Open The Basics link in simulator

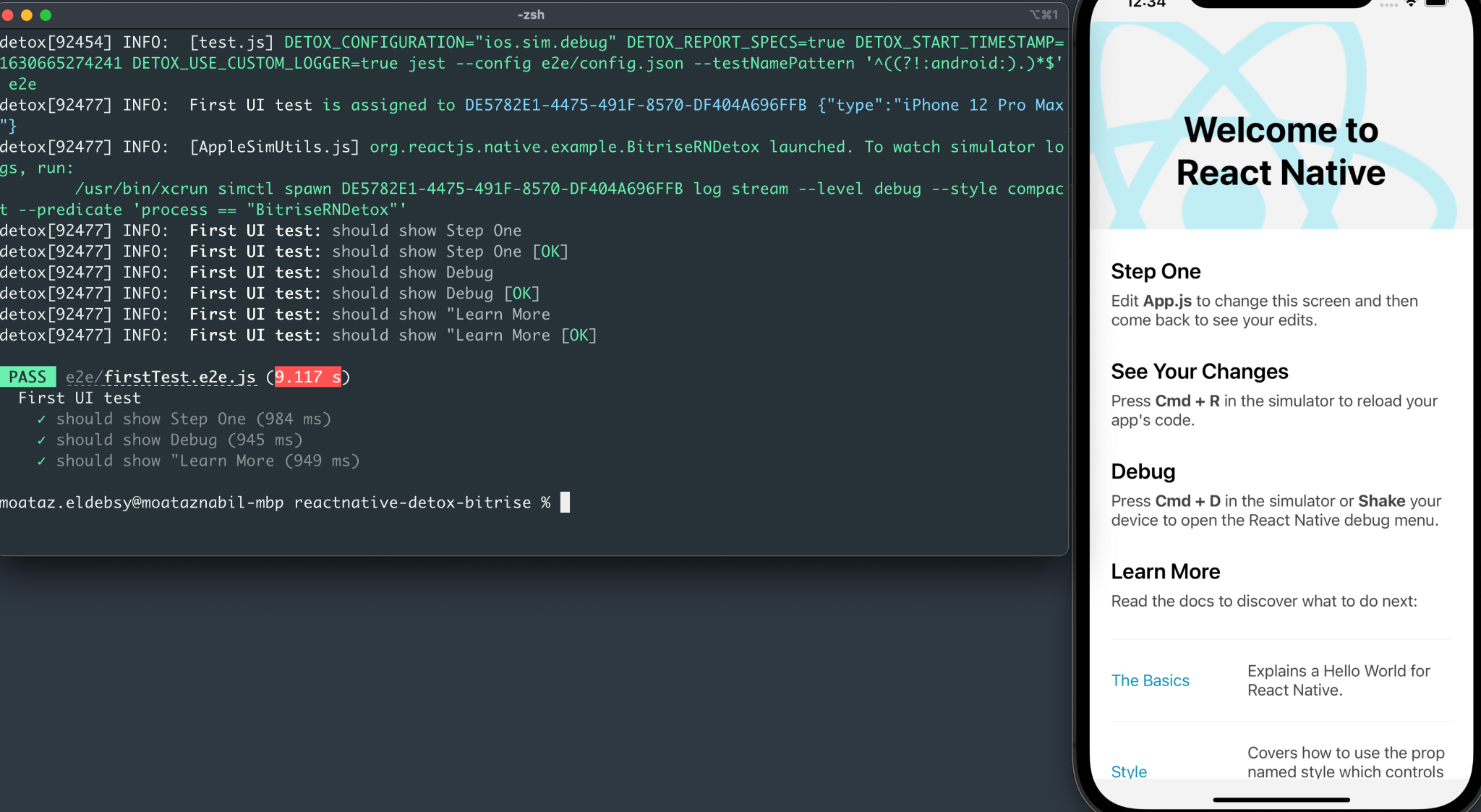pyautogui.click(x=1150, y=680)
